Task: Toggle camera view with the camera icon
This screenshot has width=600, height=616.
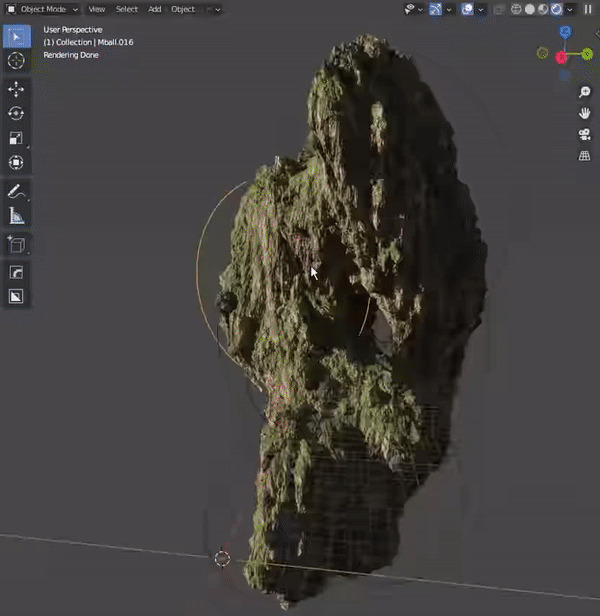Action: coord(585,135)
